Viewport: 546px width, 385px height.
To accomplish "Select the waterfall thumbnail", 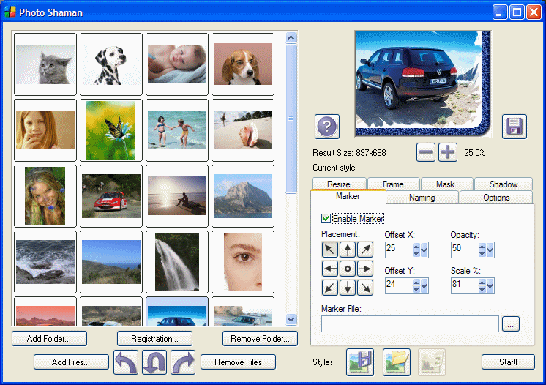I will pyautogui.click(x=177, y=262).
